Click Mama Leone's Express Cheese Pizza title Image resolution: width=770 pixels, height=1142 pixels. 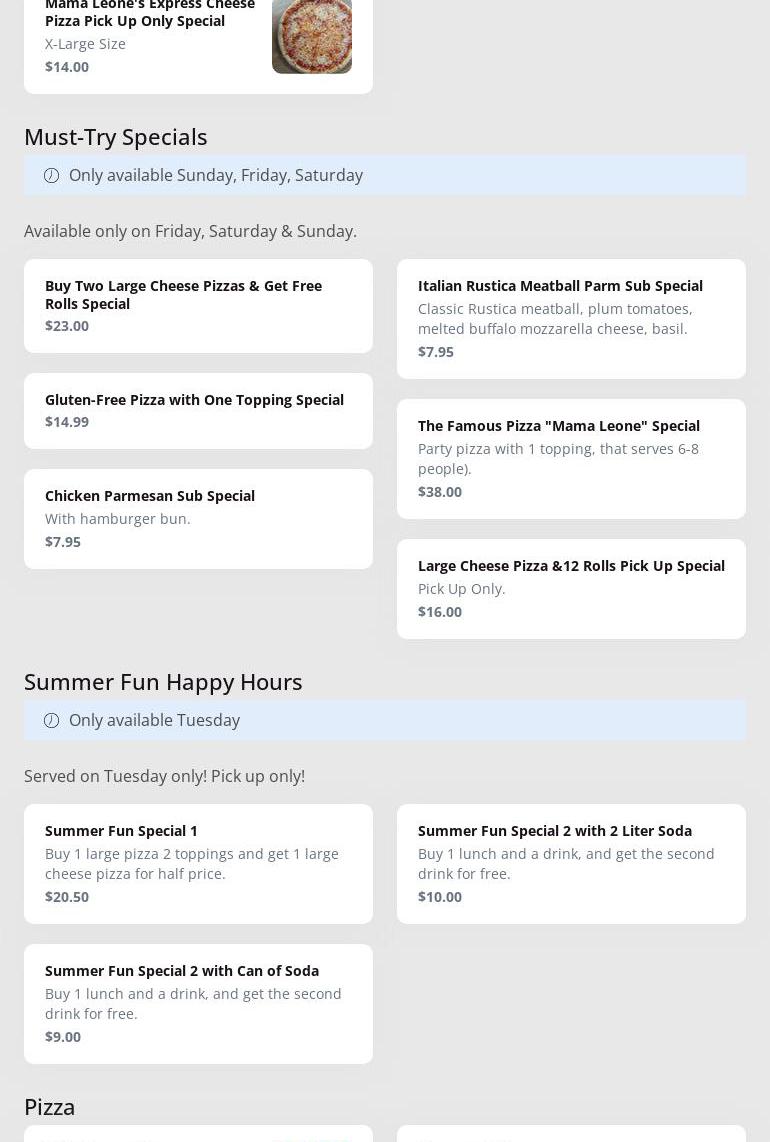pyautogui.click(x=149, y=13)
